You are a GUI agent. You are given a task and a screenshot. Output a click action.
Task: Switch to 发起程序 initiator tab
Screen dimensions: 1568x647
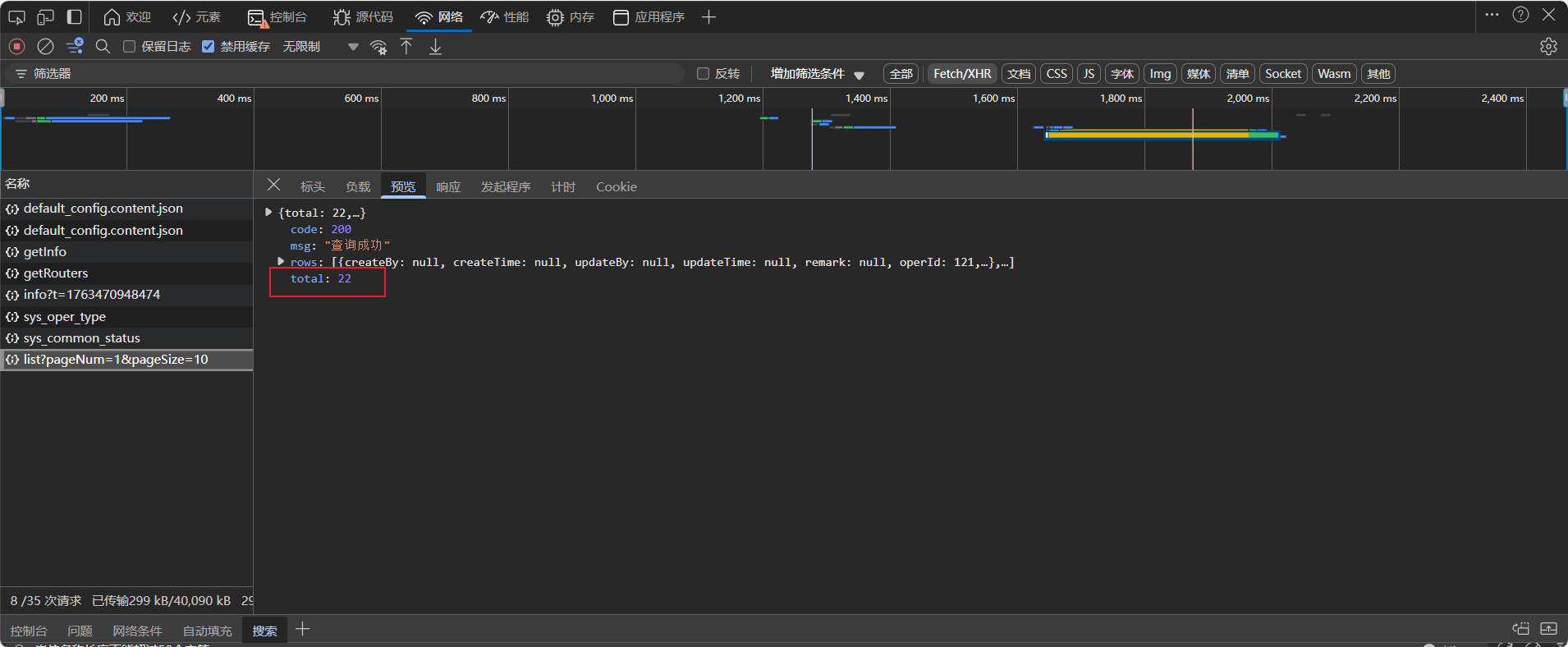point(506,186)
